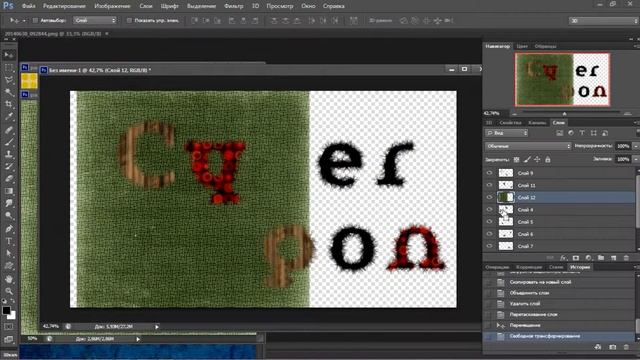Change the screen mode
Viewport: 640px width, 360px height.
[9, 339]
